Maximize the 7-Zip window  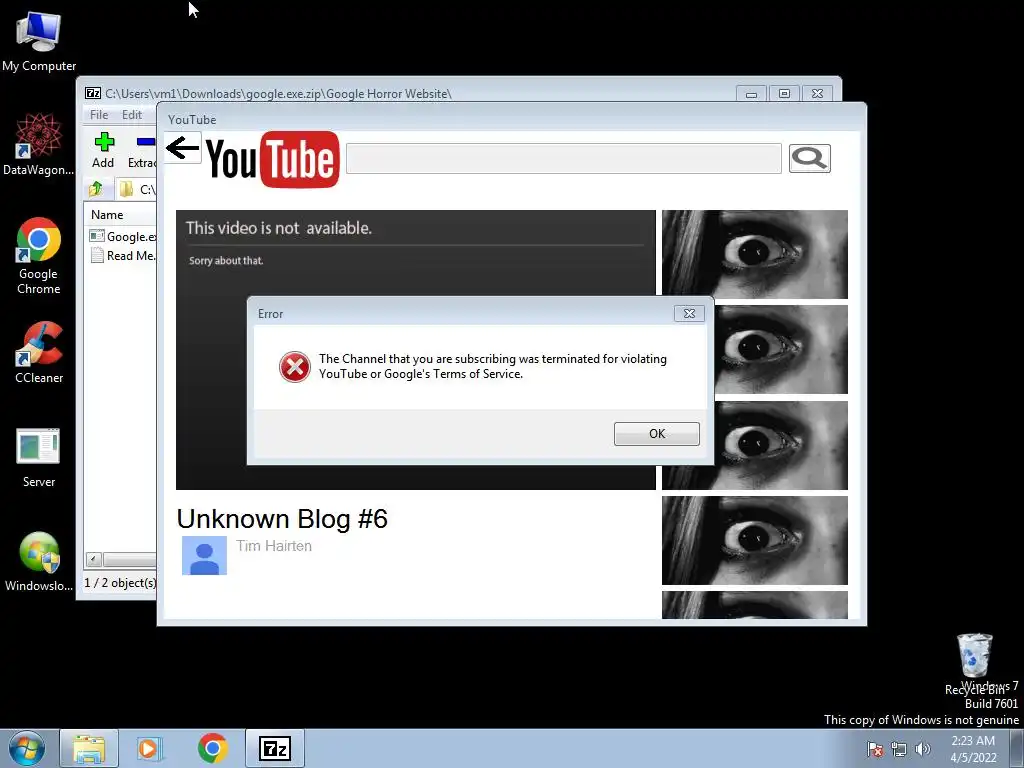click(x=784, y=94)
